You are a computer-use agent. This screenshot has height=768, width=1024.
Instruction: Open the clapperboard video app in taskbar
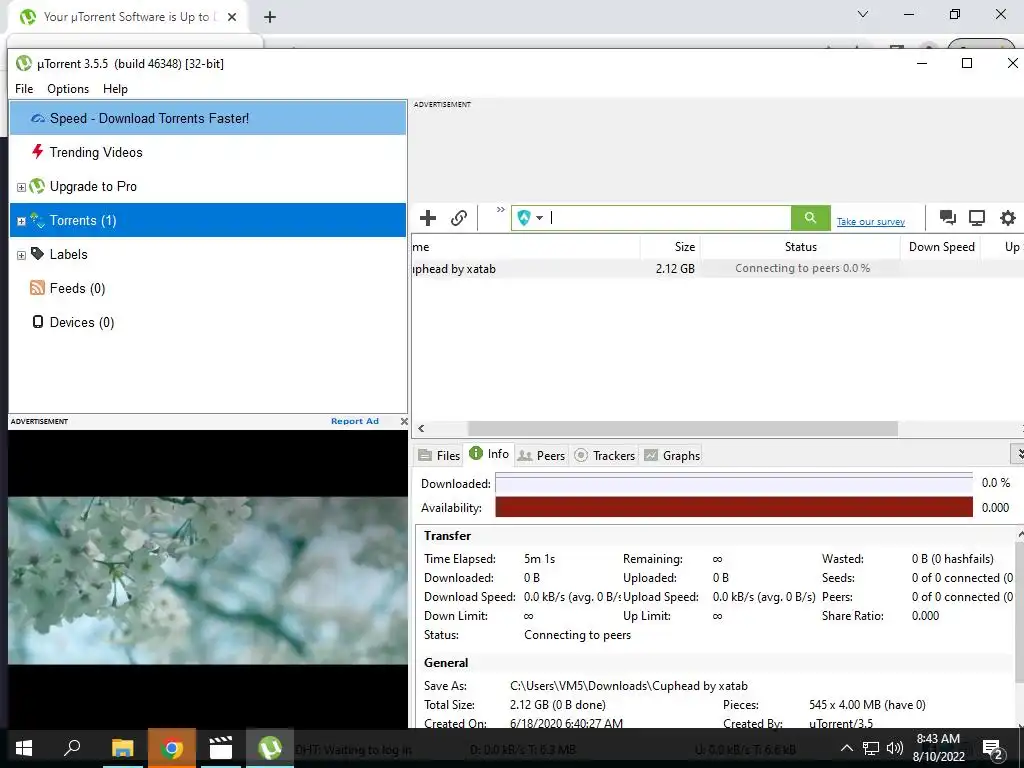(x=221, y=748)
